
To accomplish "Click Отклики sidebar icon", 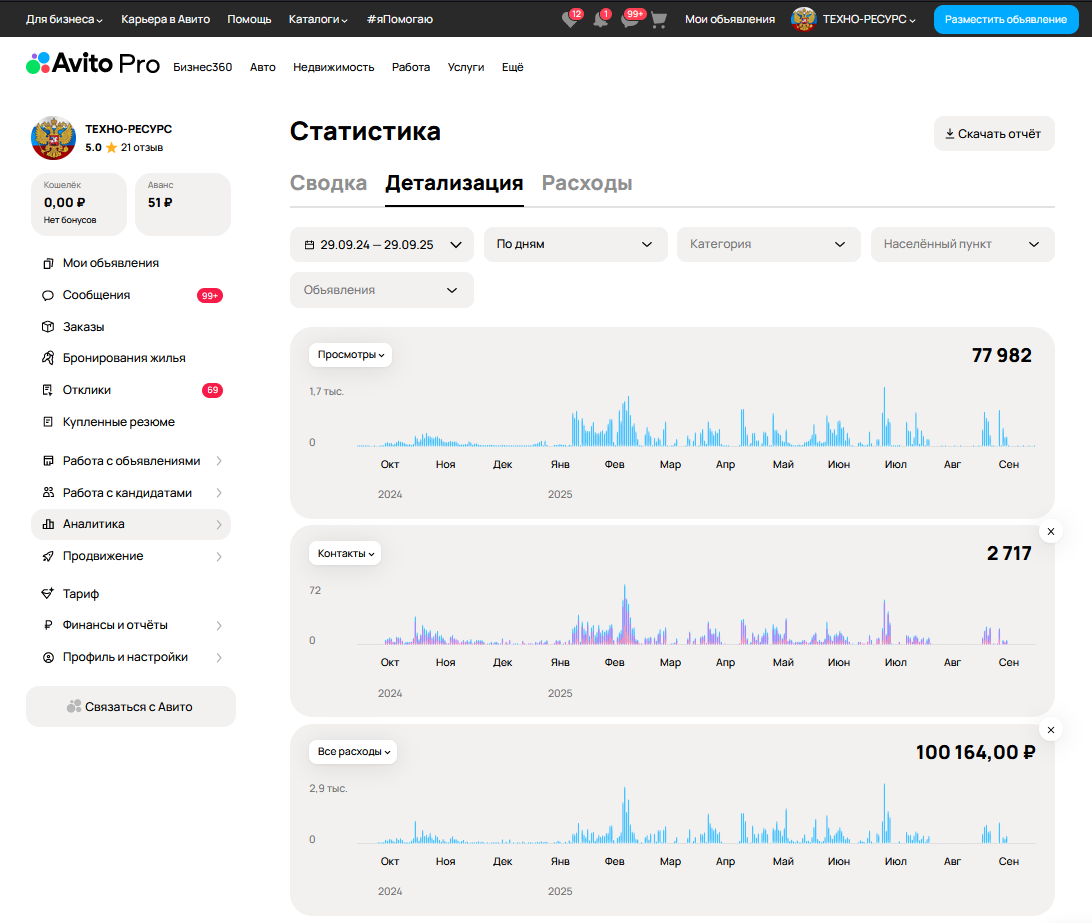I will tap(48, 390).
